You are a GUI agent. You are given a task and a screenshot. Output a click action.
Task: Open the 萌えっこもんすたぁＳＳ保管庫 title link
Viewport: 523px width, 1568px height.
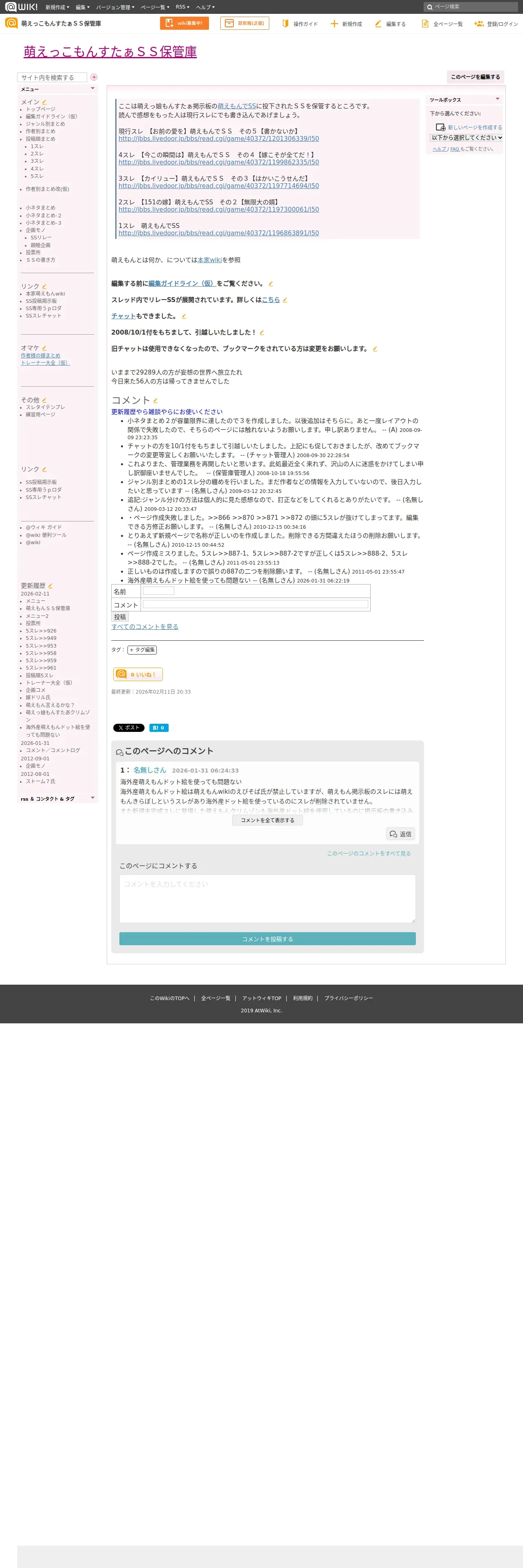[110, 52]
